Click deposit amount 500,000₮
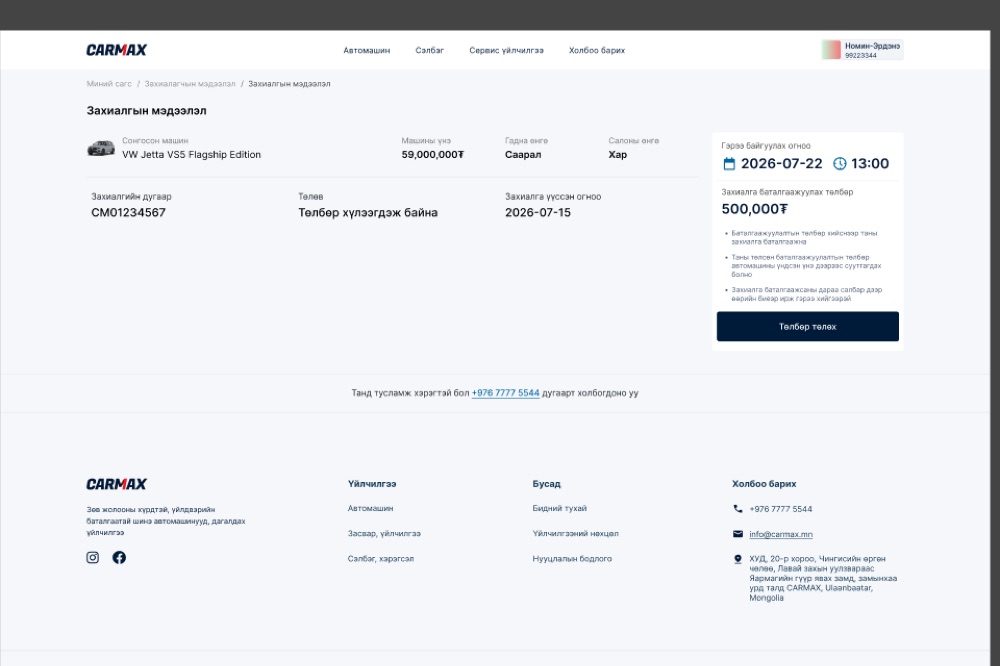Viewport: 1000px width, 666px height. click(x=754, y=209)
